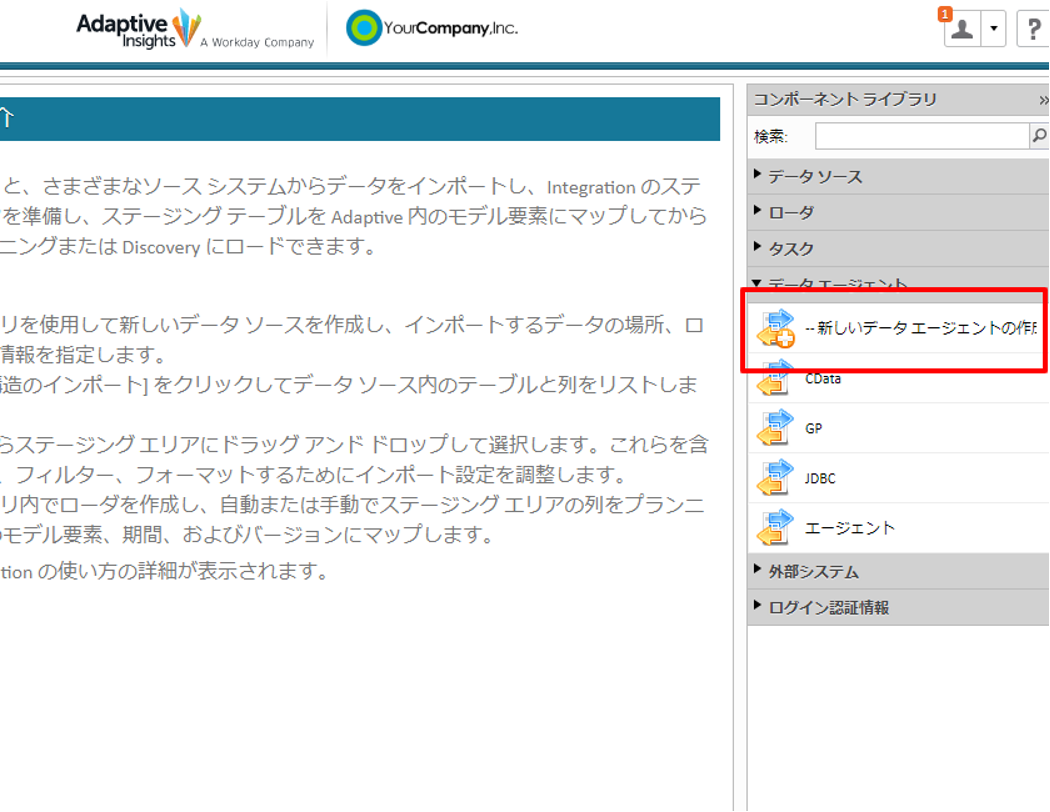1050x812 pixels.
Task: Click the search magnifier icon
Action: tap(1039, 136)
